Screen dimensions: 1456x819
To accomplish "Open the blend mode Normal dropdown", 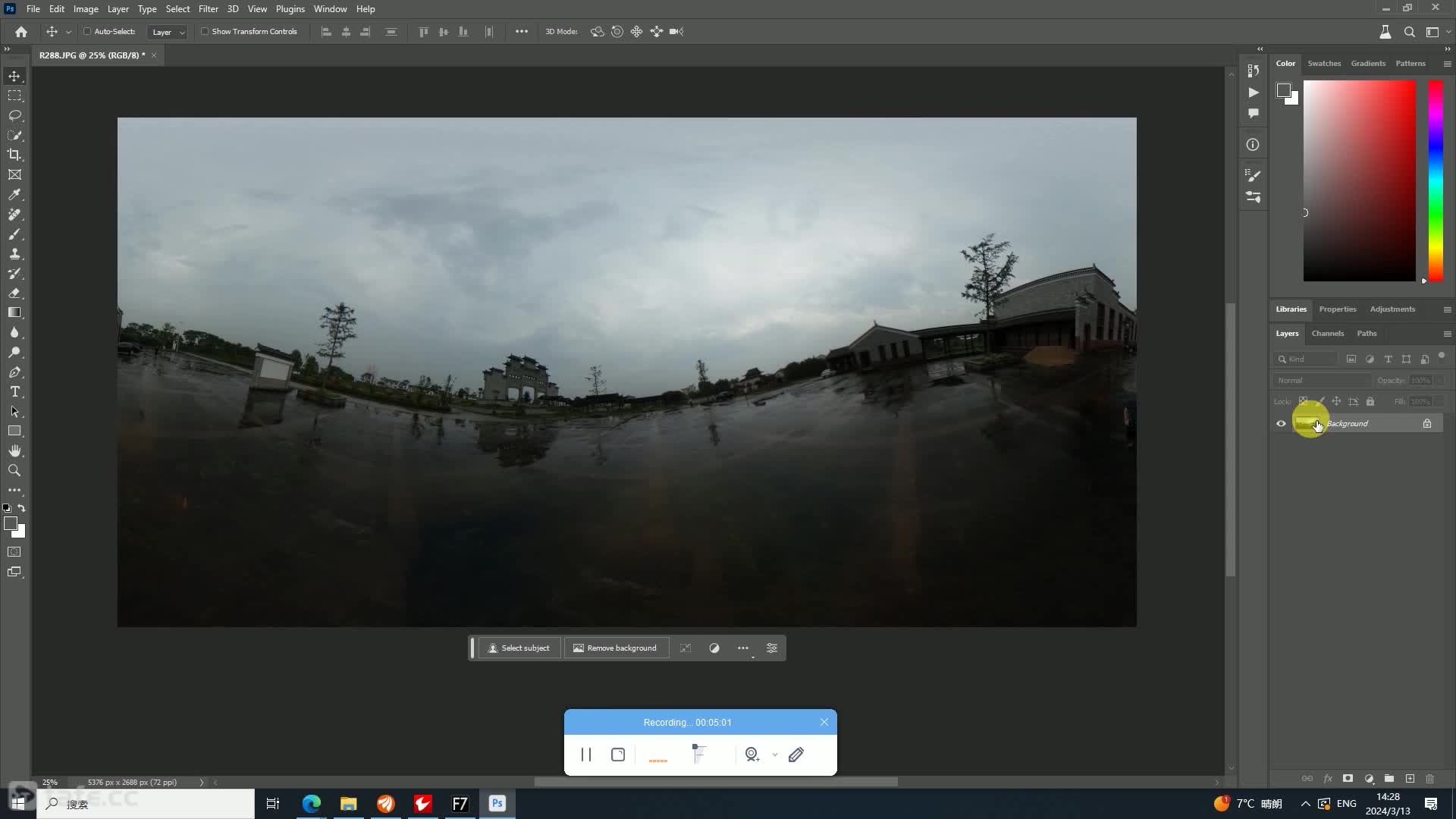I will pos(1323,380).
